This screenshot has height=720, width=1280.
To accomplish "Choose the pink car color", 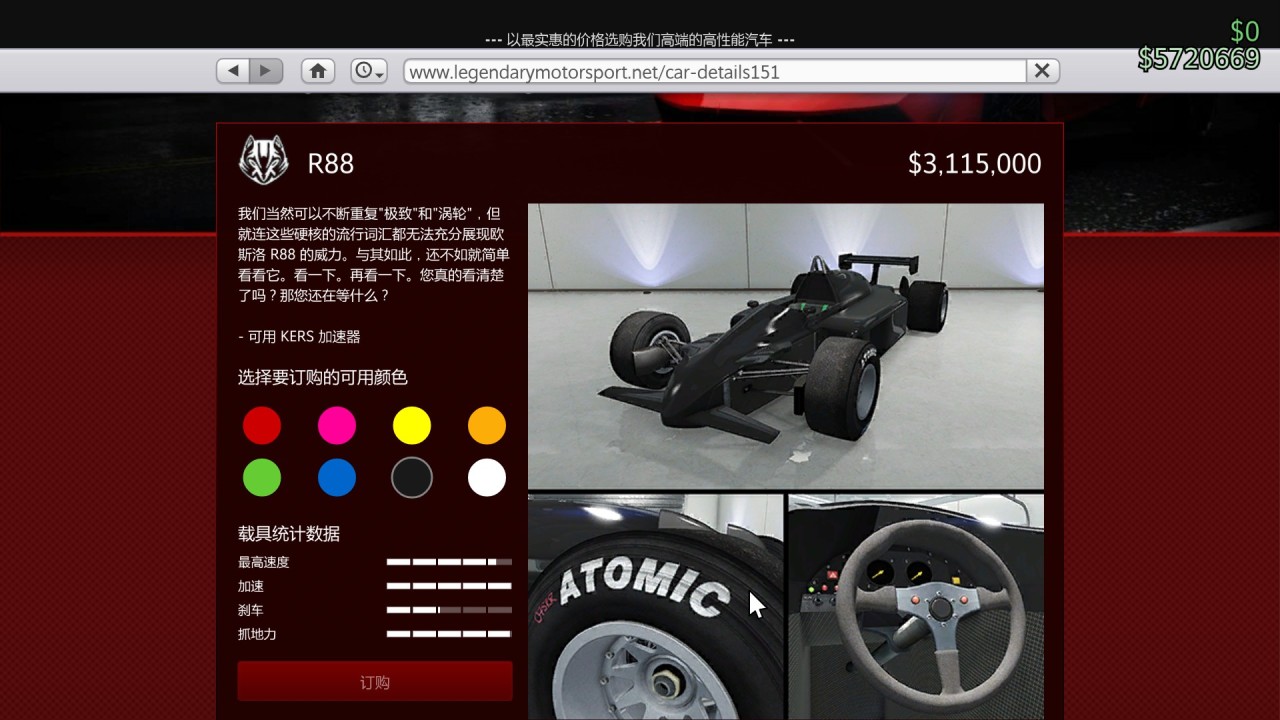I will [337, 426].
